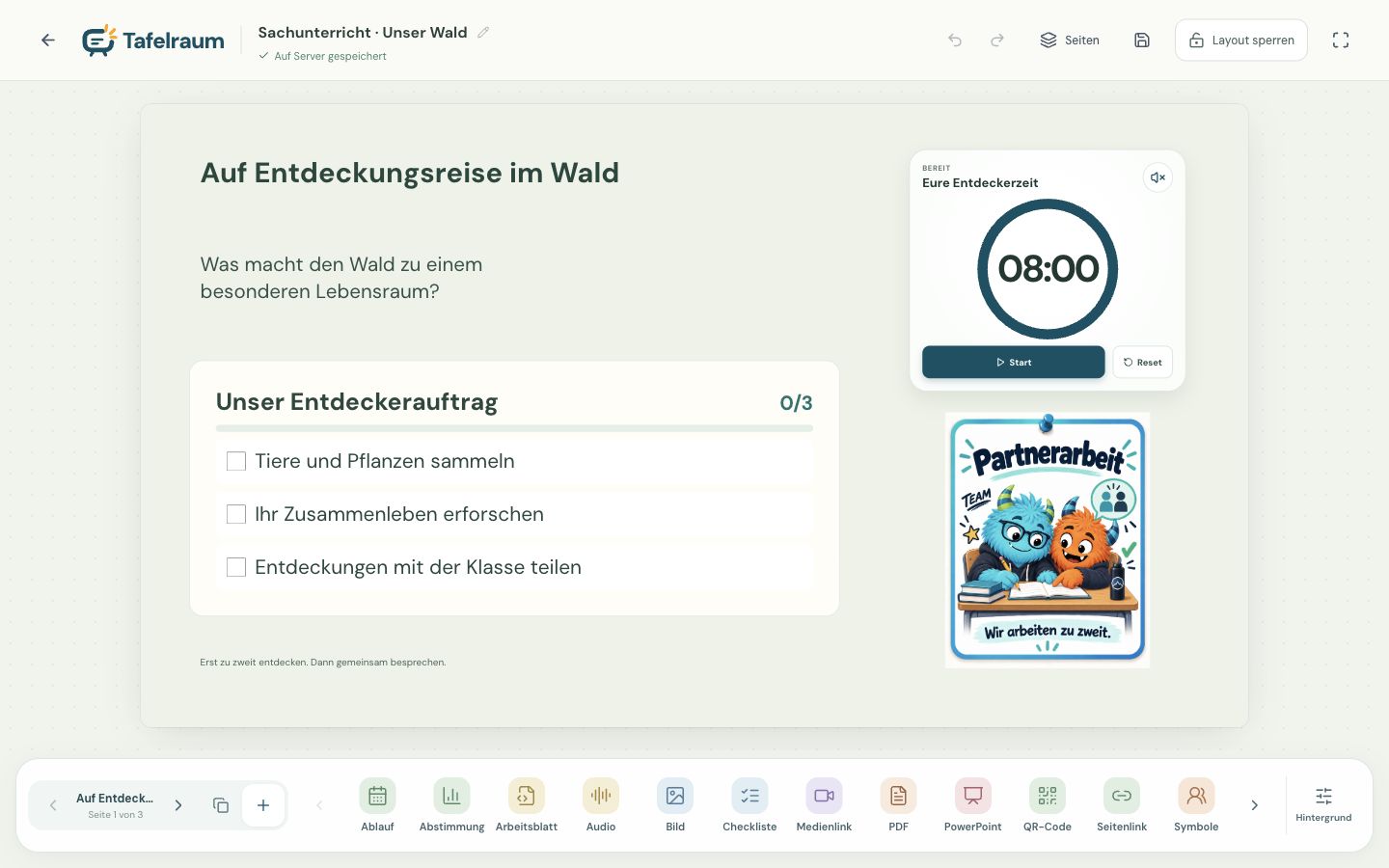Viewport: 1389px width, 868px height.
Task: Enter fullscreen mode
Action: (1341, 41)
